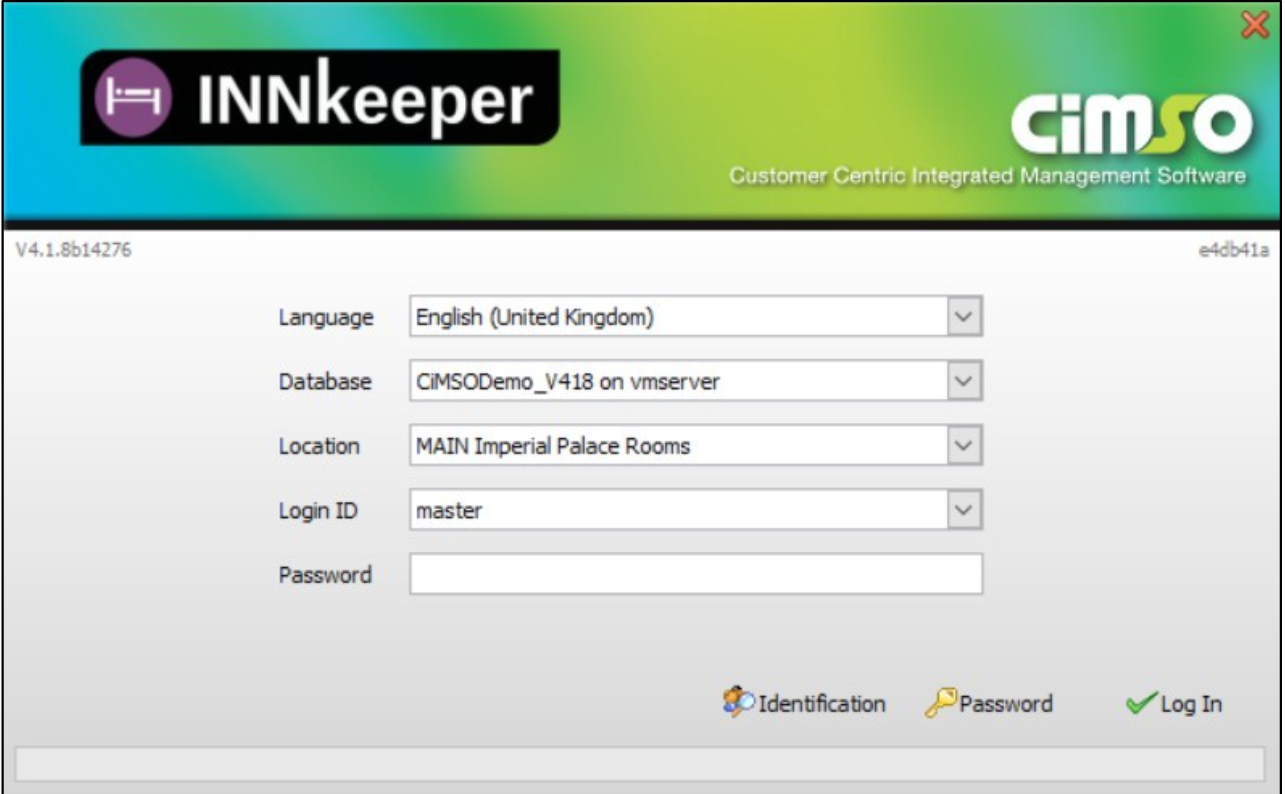Click the version text V4.1.8b14276
Screen dimensions: 1285x794
click(x=73, y=250)
